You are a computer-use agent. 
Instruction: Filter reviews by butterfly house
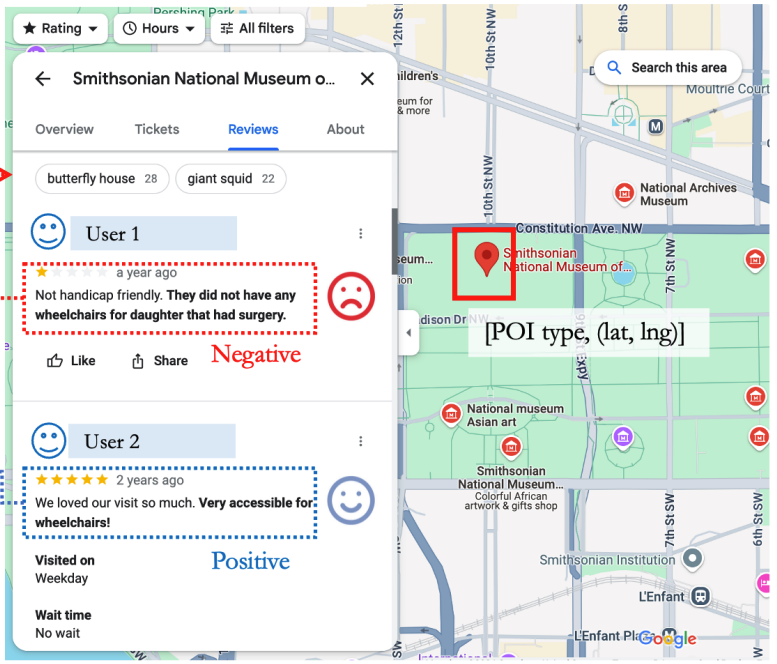(102, 179)
